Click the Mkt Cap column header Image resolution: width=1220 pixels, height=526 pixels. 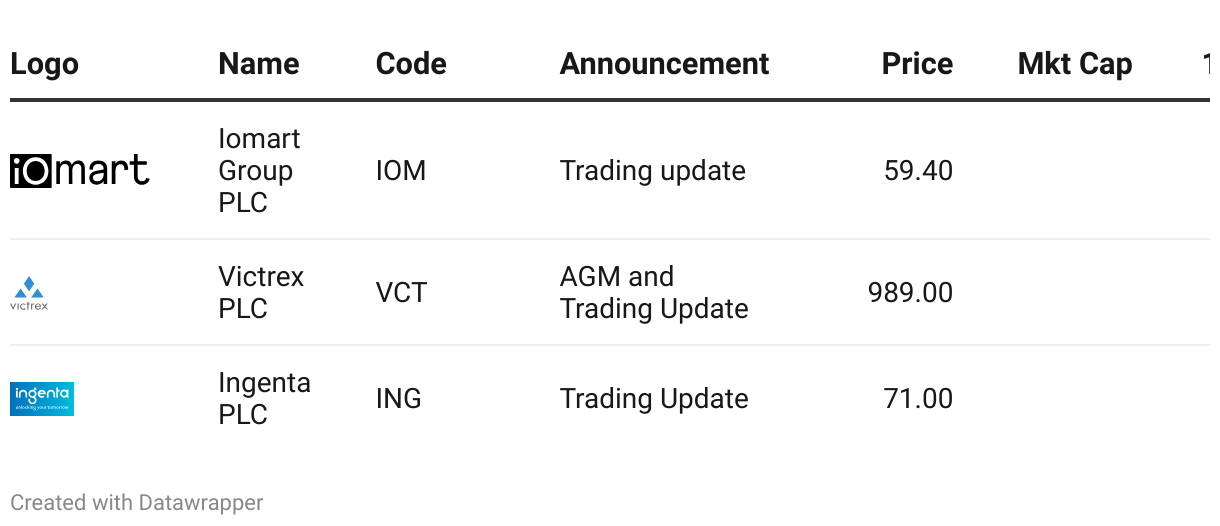click(x=1075, y=64)
